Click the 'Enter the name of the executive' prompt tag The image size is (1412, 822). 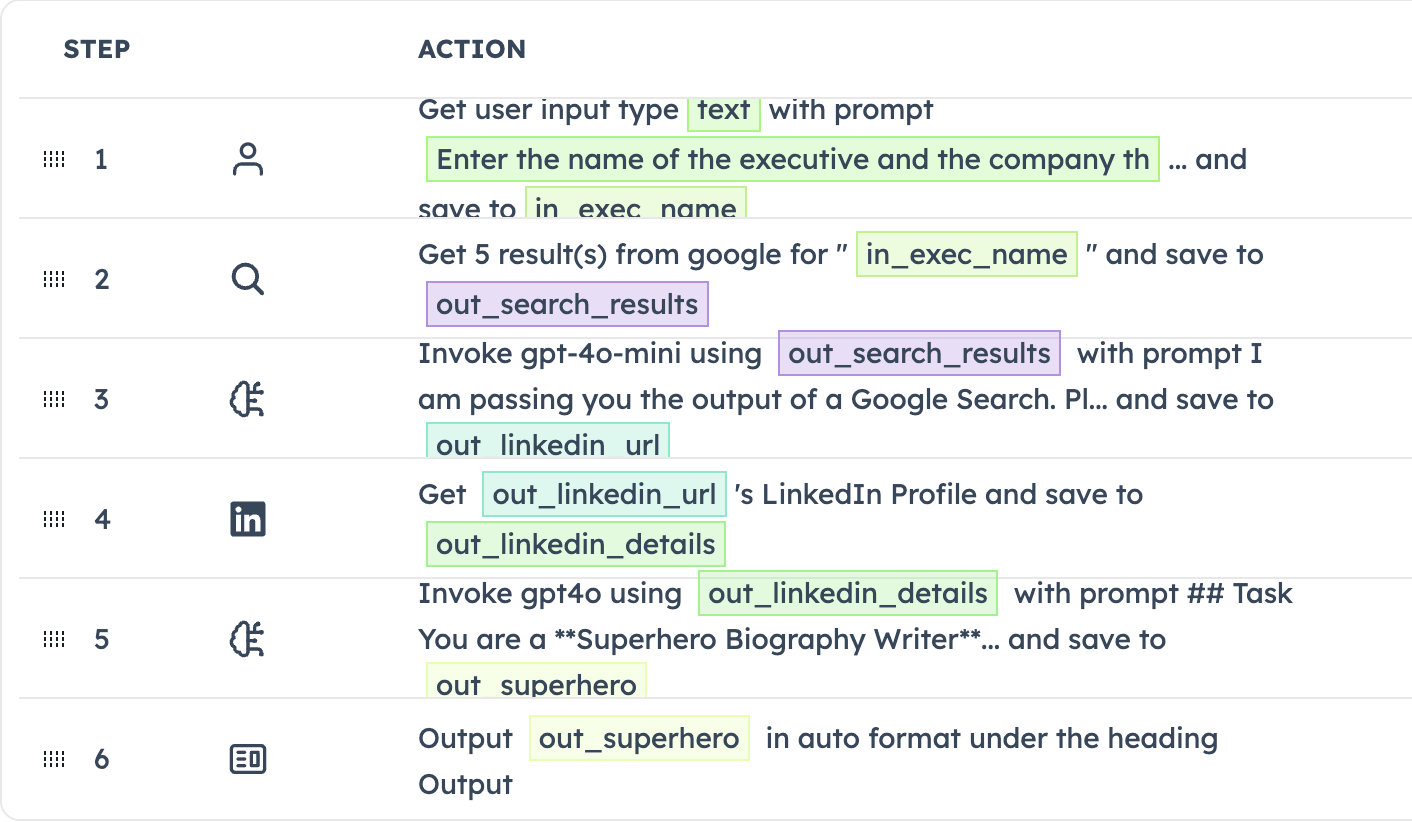click(792, 160)
